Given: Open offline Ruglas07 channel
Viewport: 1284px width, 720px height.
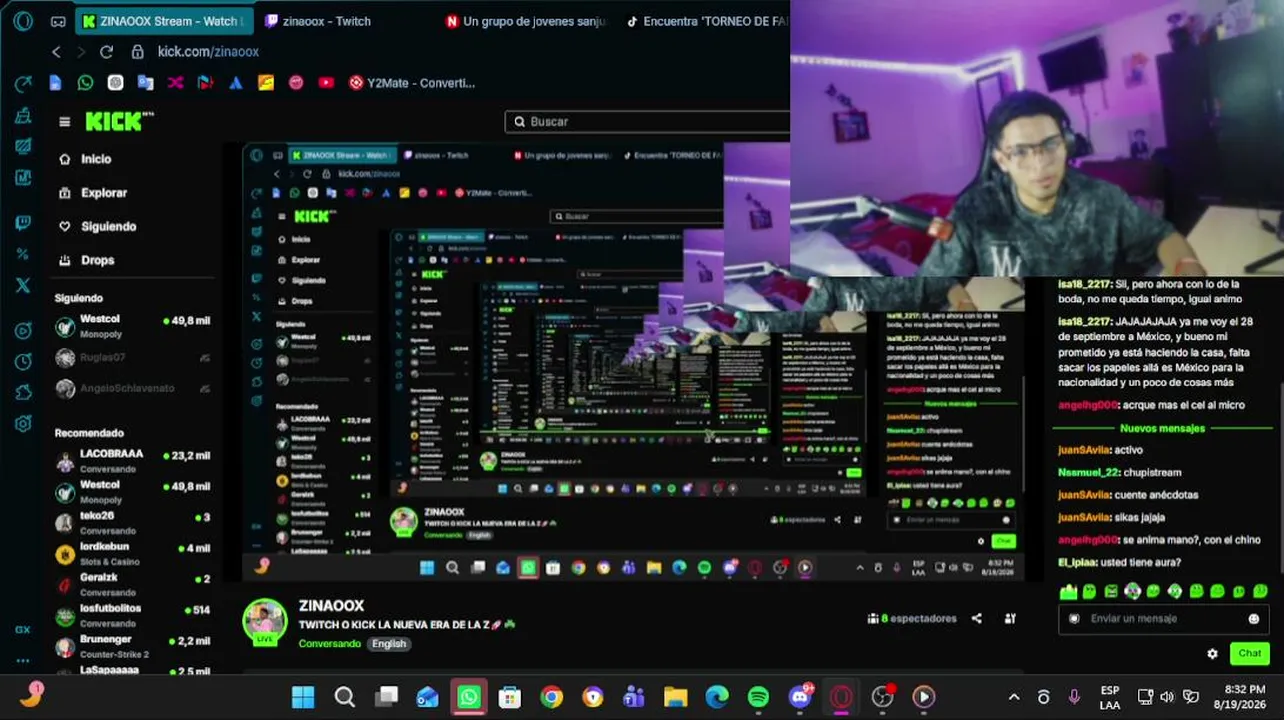Looking at the screenshot, I should coord(133,357).
